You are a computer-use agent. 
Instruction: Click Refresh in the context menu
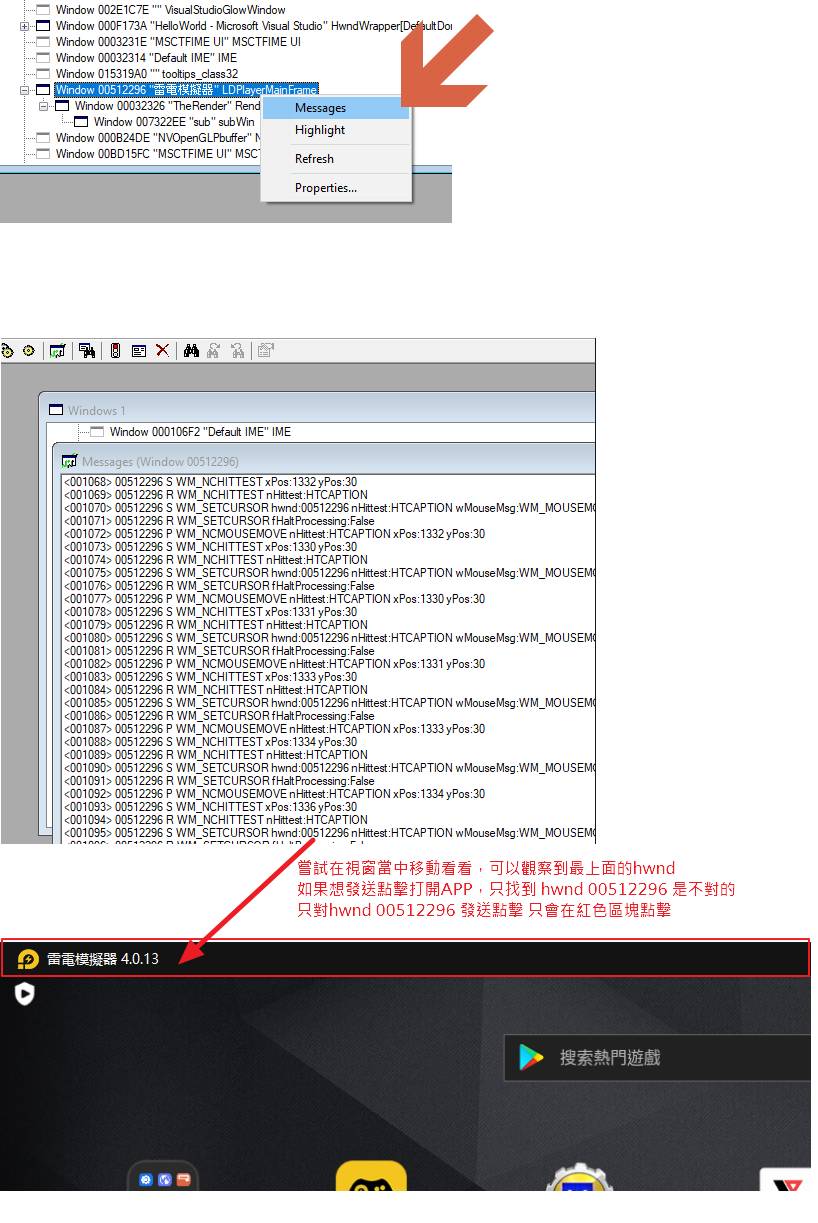(x=314, y=159)
